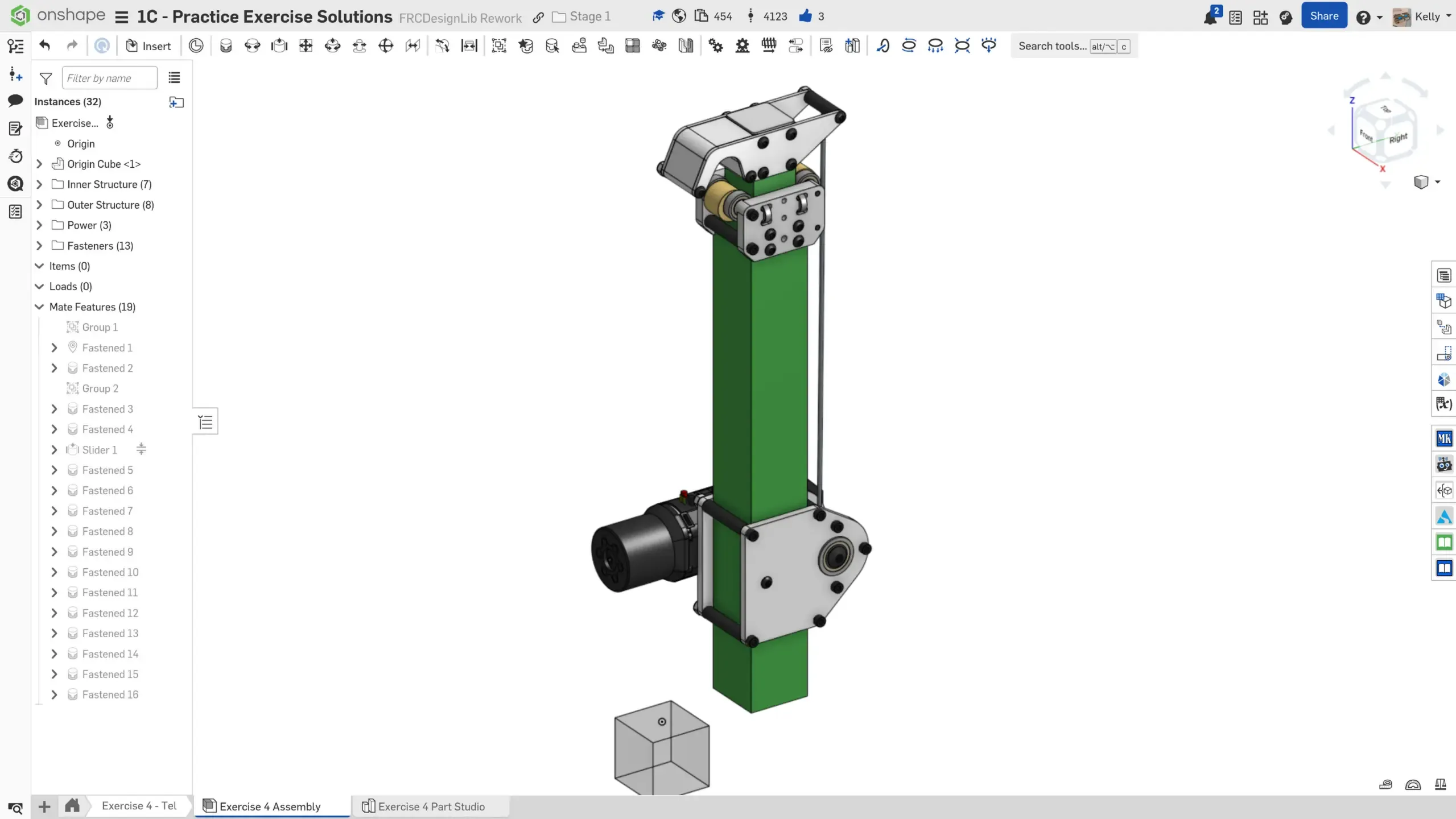Click the list view icon beside filter

coord(174,77)
